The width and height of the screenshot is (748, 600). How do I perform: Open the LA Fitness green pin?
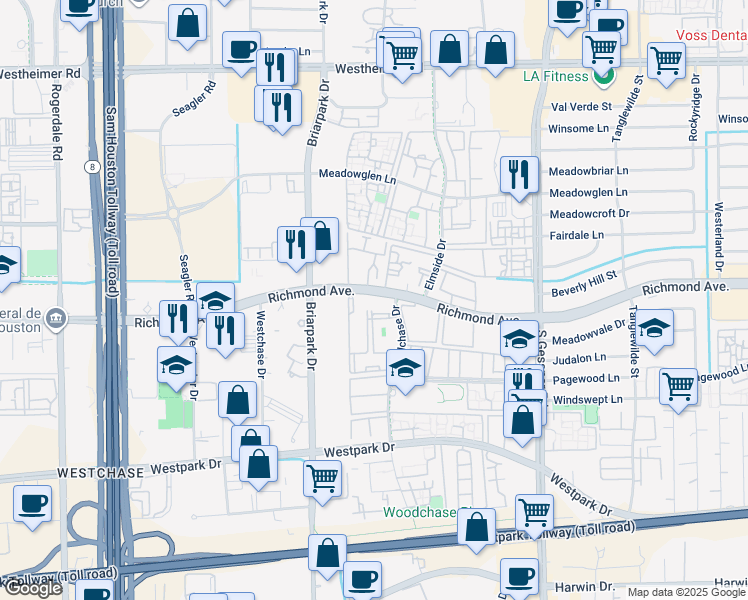603,75
